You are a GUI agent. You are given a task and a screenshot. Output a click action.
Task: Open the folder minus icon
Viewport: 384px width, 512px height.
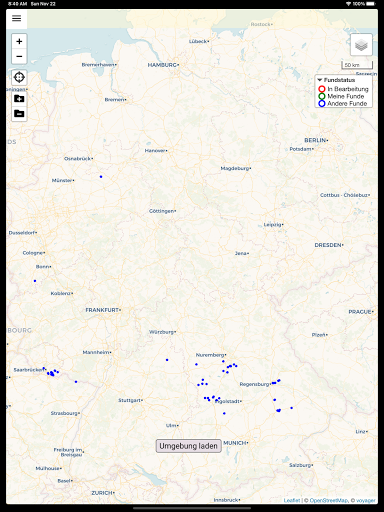pos(19,114)
